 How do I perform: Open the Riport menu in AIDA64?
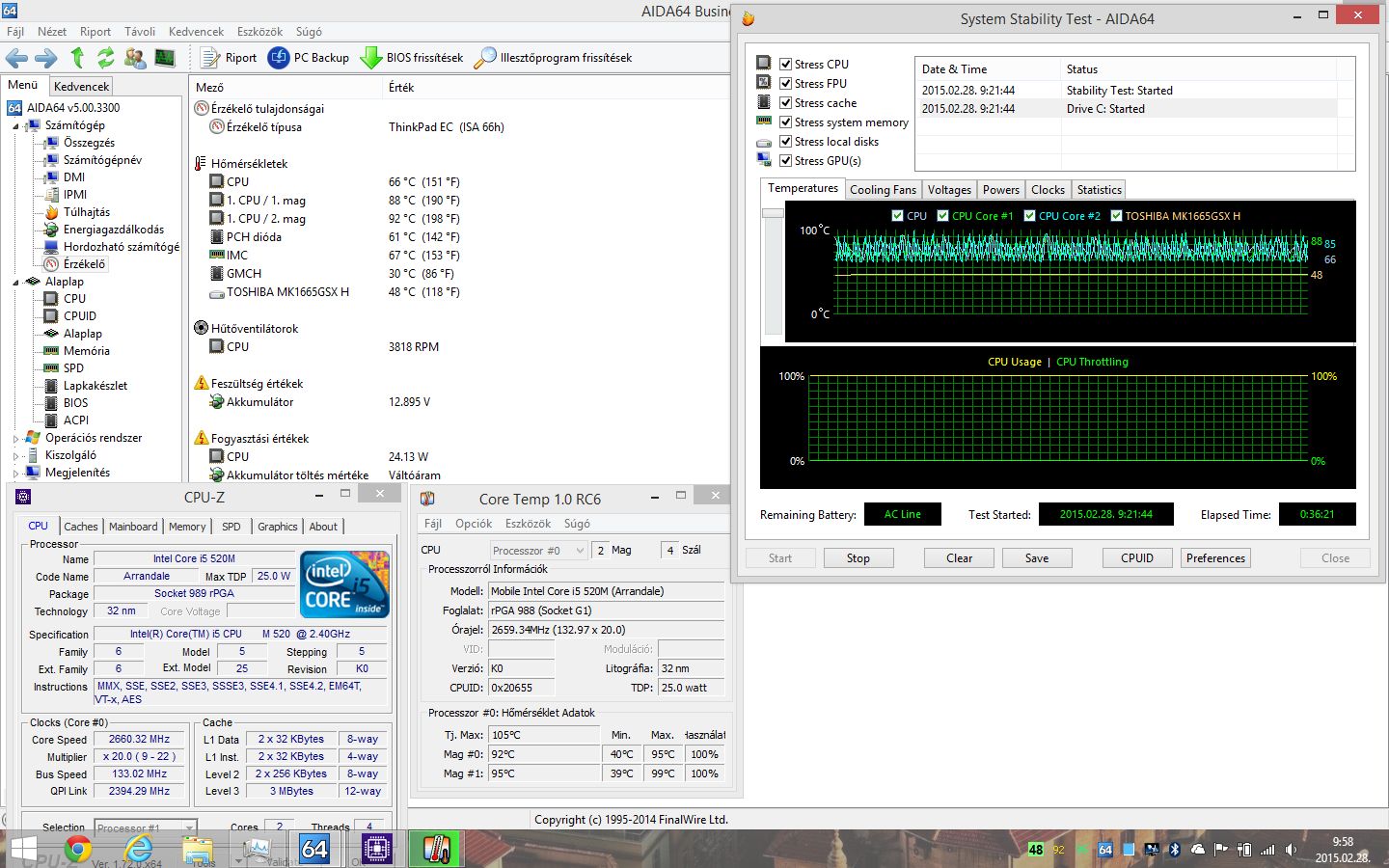(95, 32)
